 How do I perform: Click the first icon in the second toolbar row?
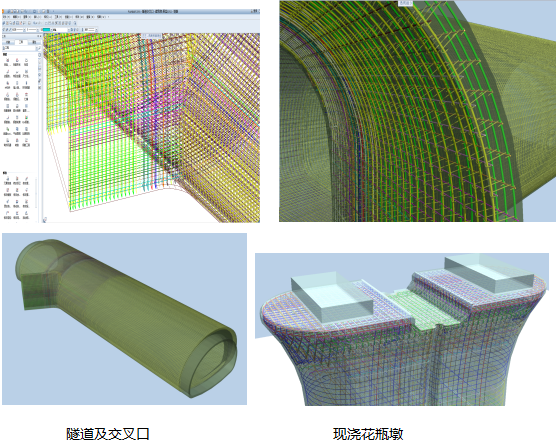pos(4,23)
